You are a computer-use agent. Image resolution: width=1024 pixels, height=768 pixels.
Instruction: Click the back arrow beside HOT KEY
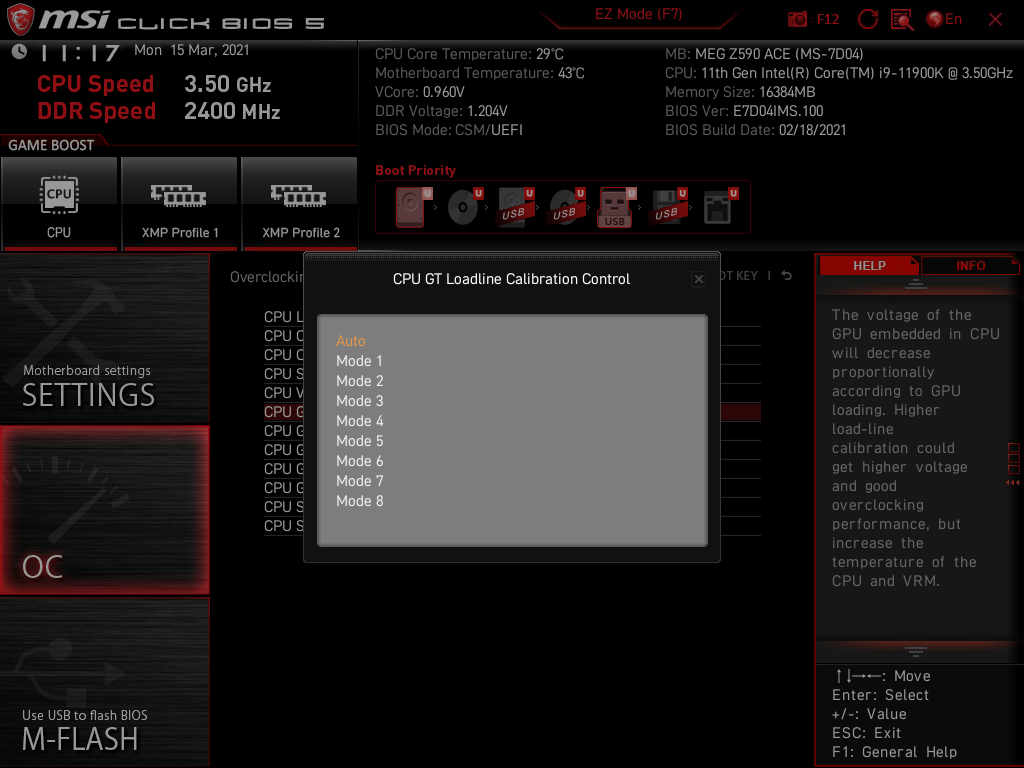pyautogui.click(x=787, y=276)
